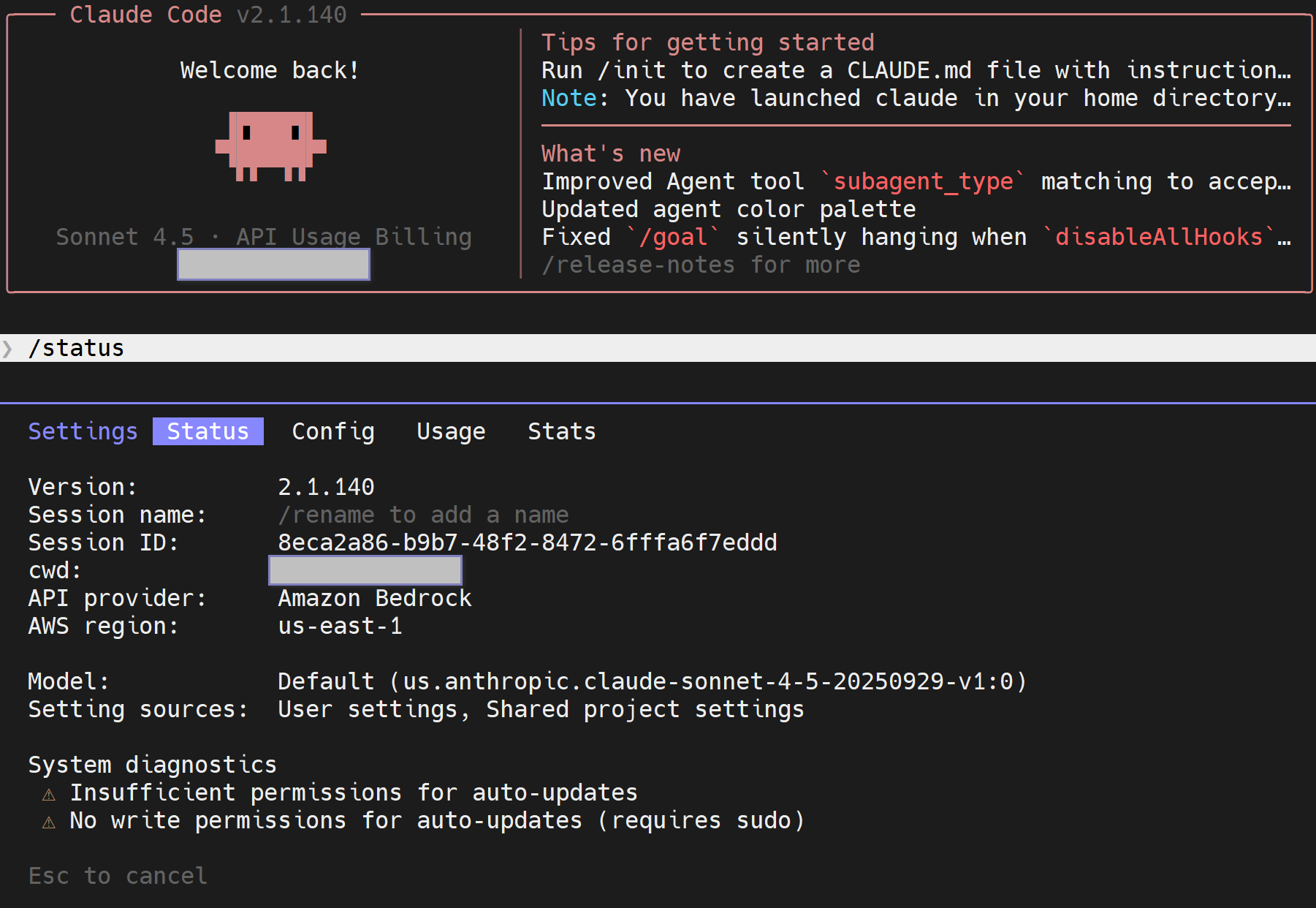Click the 'Claude Code v2.1.140' title
The width and height of the screenshot is (1316, 908).
208,15
